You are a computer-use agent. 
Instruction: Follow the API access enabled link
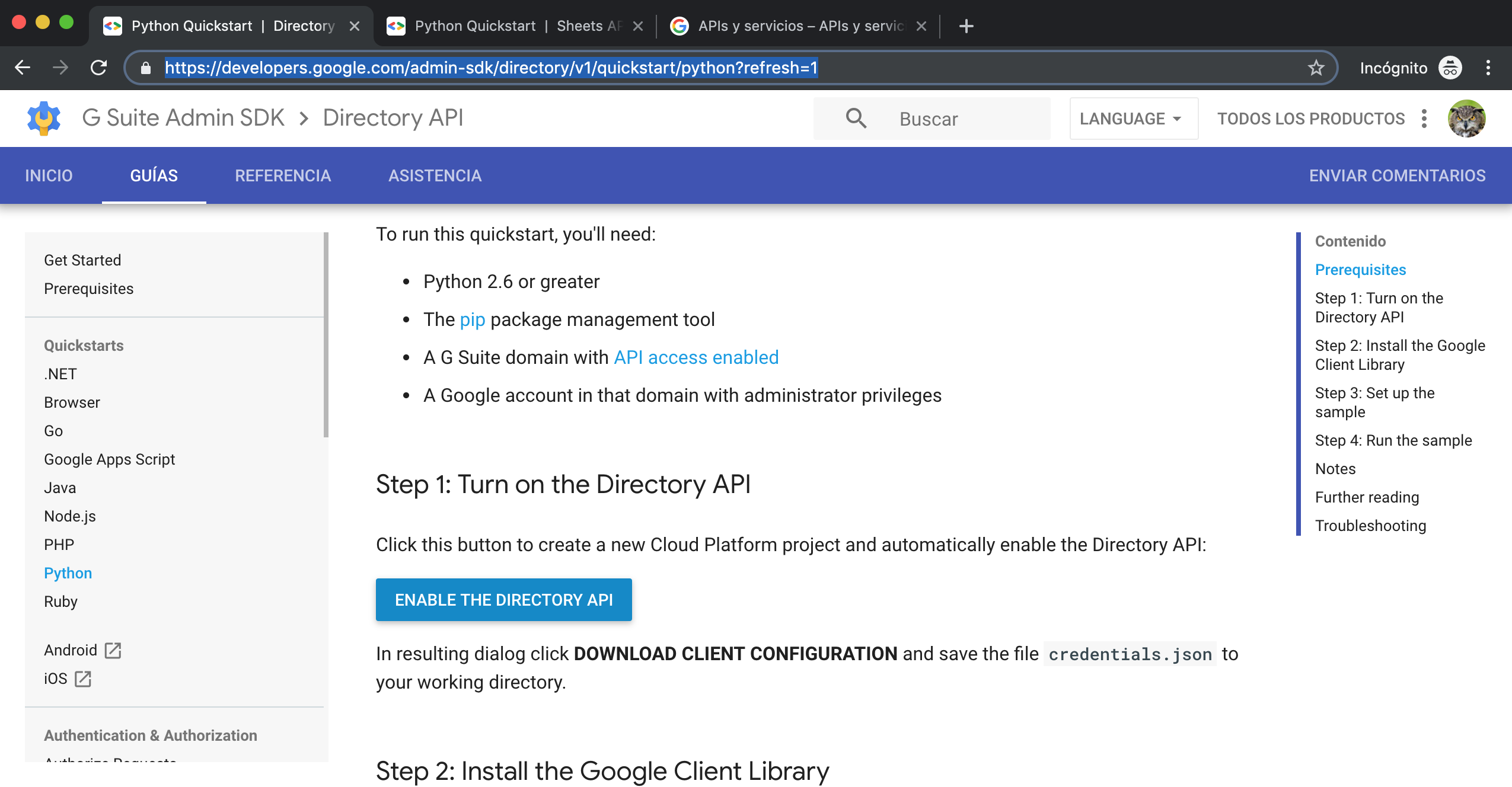[x=696, y=357]
